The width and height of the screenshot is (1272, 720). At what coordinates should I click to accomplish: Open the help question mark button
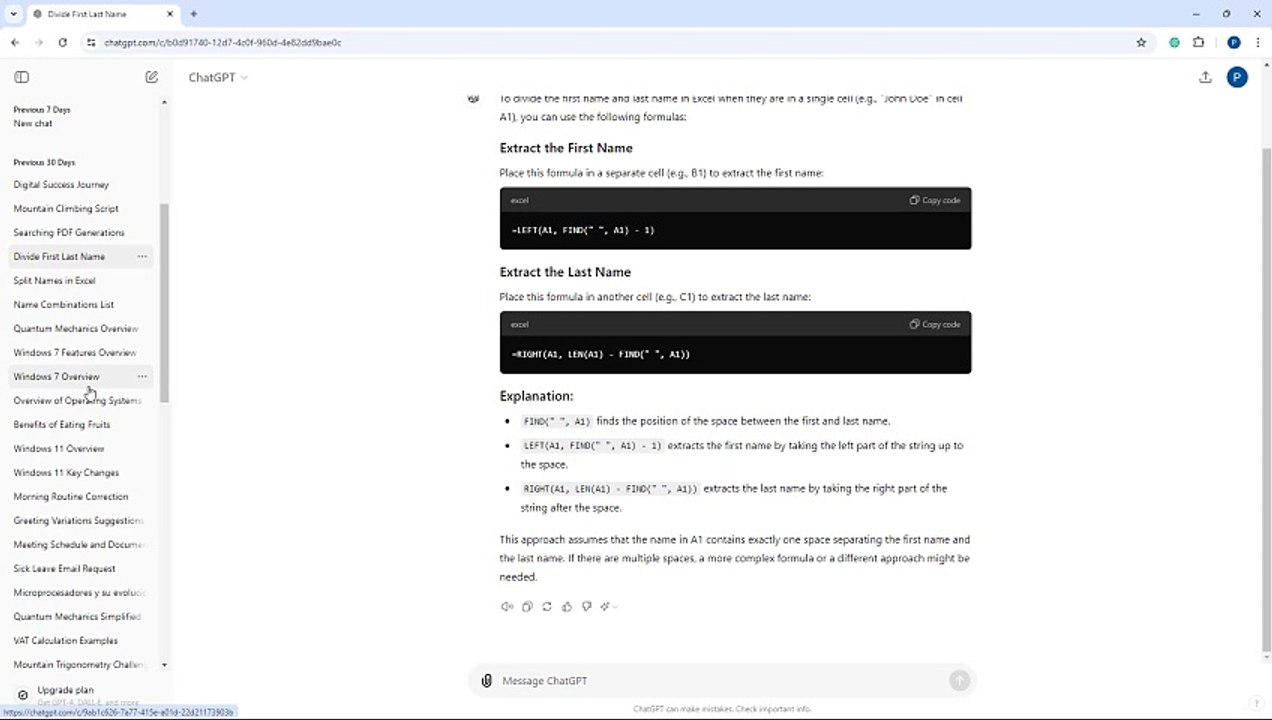[x=1256, y=704]
